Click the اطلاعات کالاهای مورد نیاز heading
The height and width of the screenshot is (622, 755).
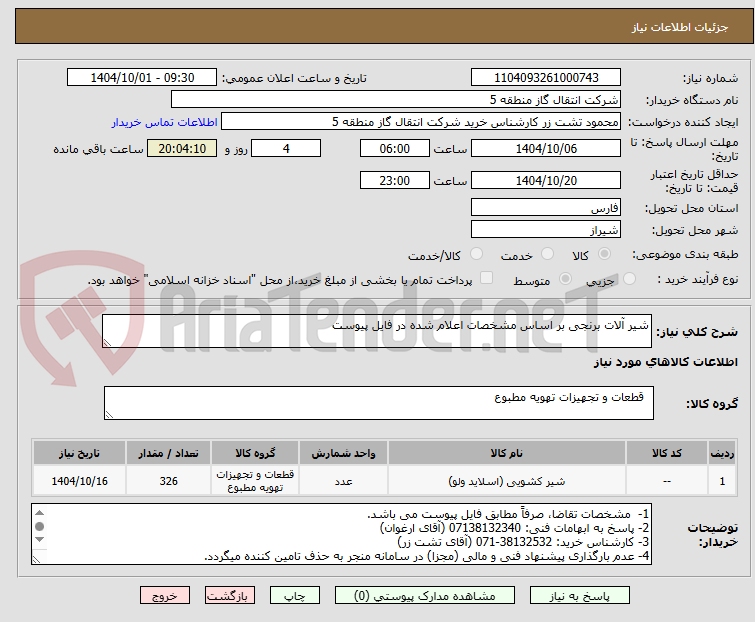pyautogui.click(x=665, y=362)
